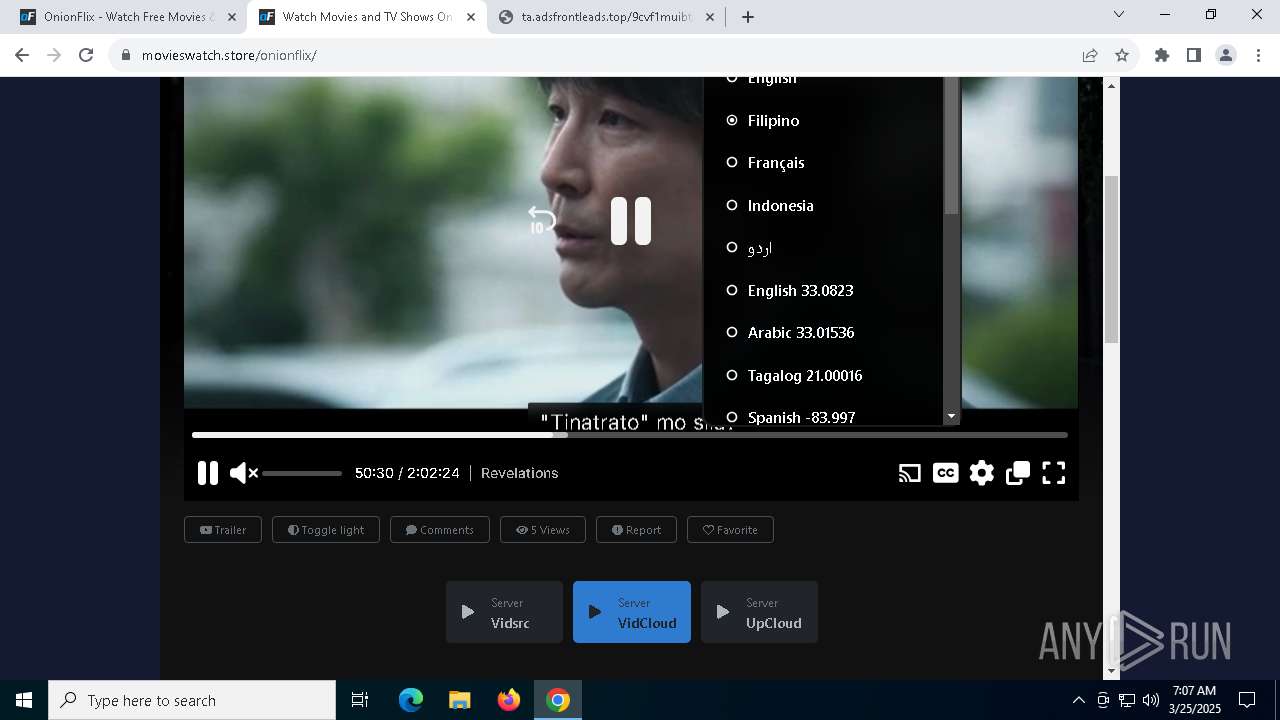Image resolution: width=1280 pixels, height=720 pixels.
Task: Select VidCloud server
Action: (632, 612)
